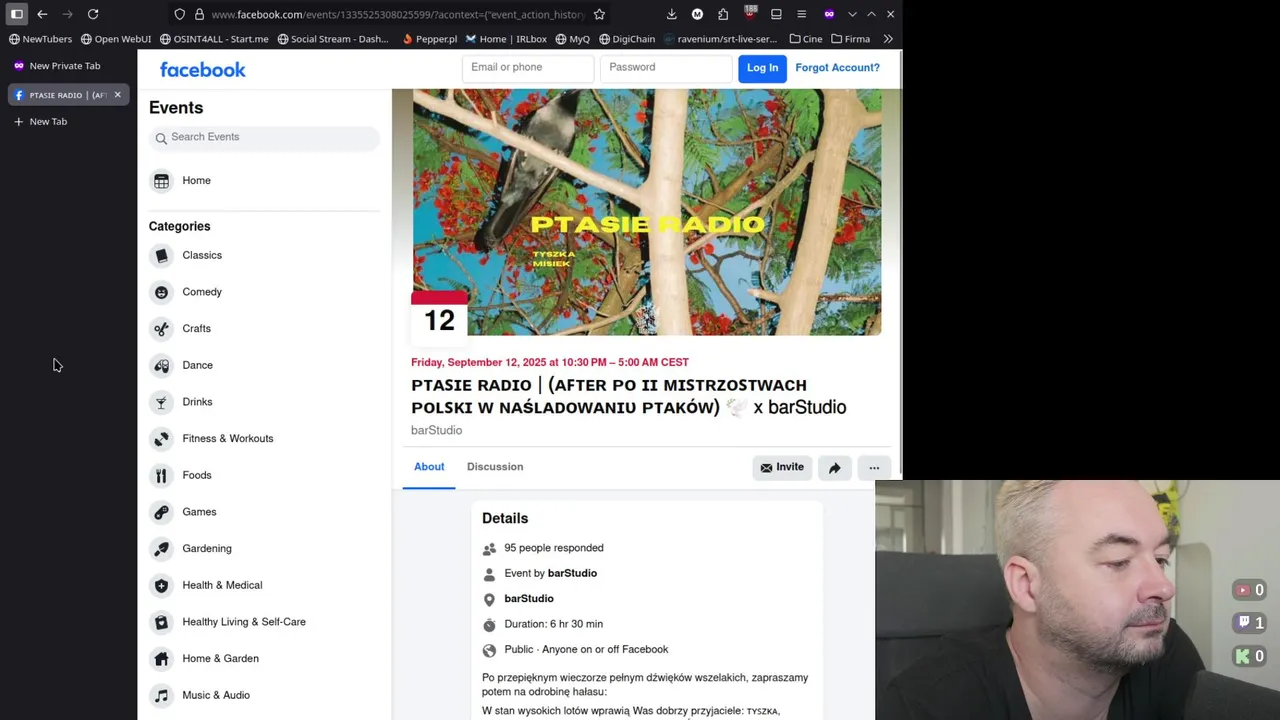
Task: Select the Crafts category
Action: [x=264, y=328]
